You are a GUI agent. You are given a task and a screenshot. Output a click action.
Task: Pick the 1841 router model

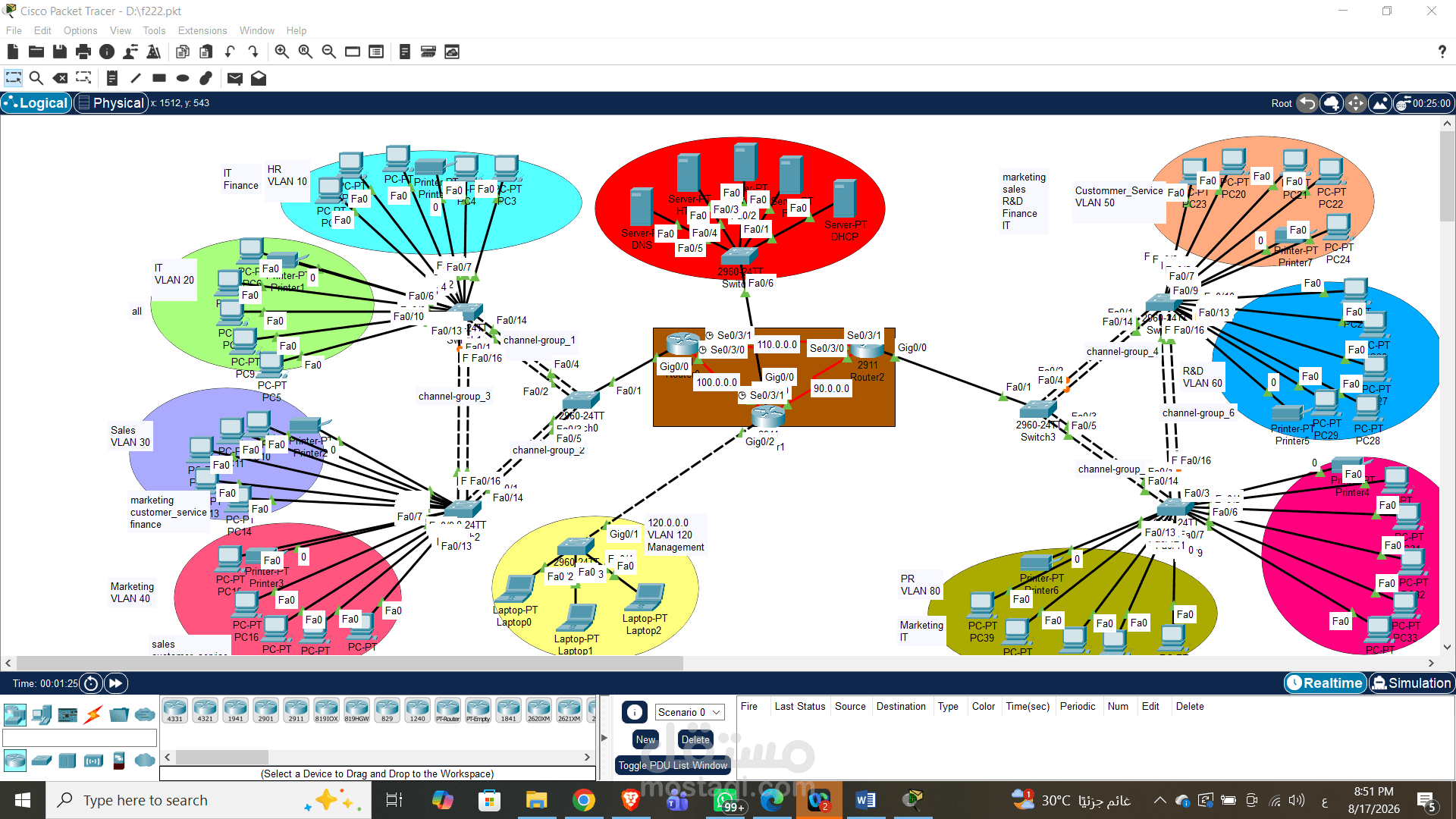tap(509, 711)
